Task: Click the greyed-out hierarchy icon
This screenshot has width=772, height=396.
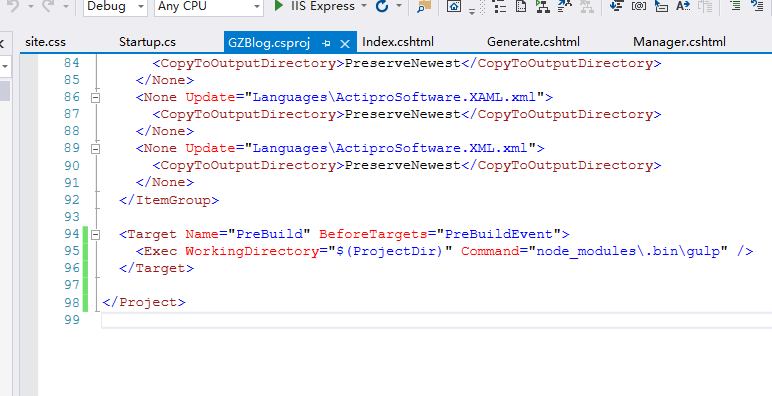Action: point(586,6)
